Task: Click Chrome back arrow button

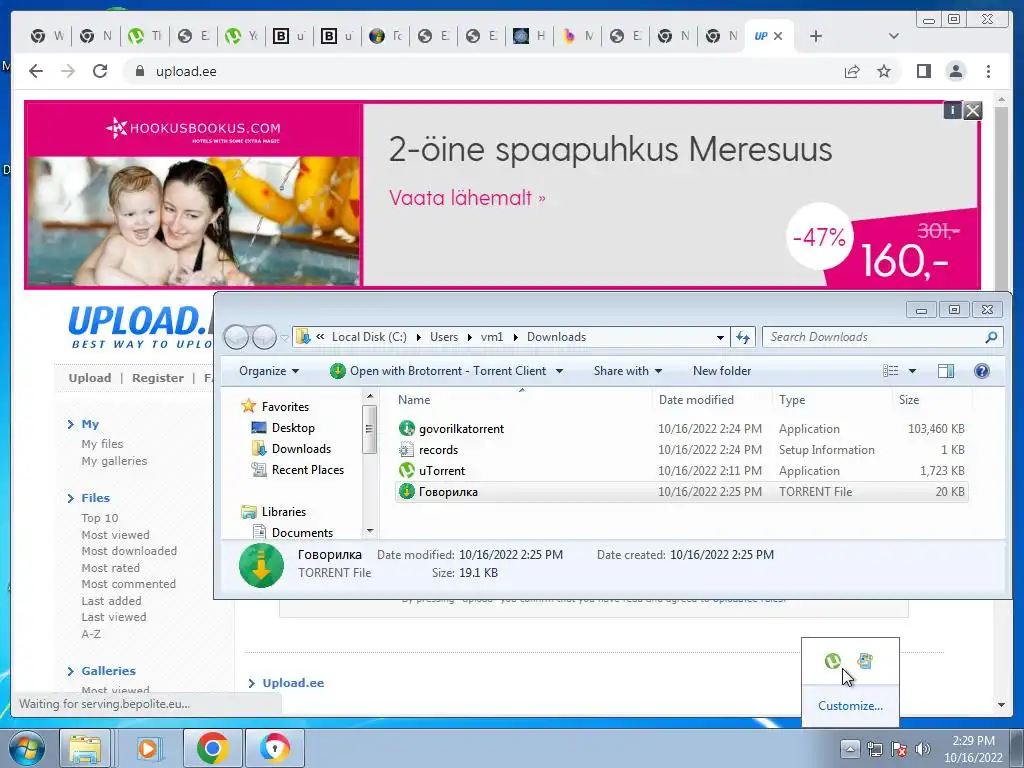Action: pyautogui.click(x=36, y=71)
